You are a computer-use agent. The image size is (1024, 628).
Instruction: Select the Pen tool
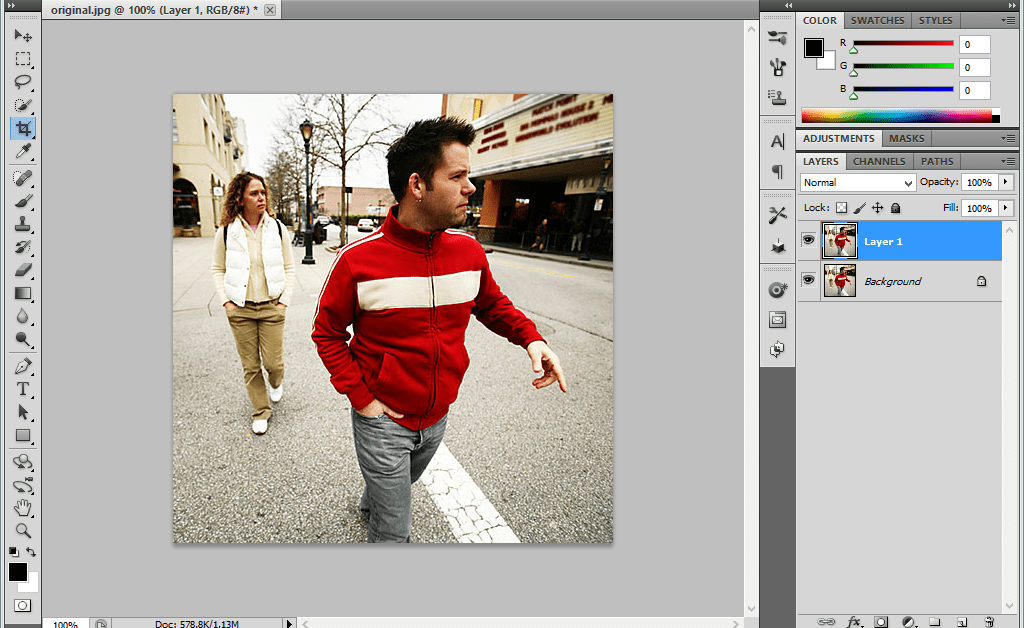23,366
